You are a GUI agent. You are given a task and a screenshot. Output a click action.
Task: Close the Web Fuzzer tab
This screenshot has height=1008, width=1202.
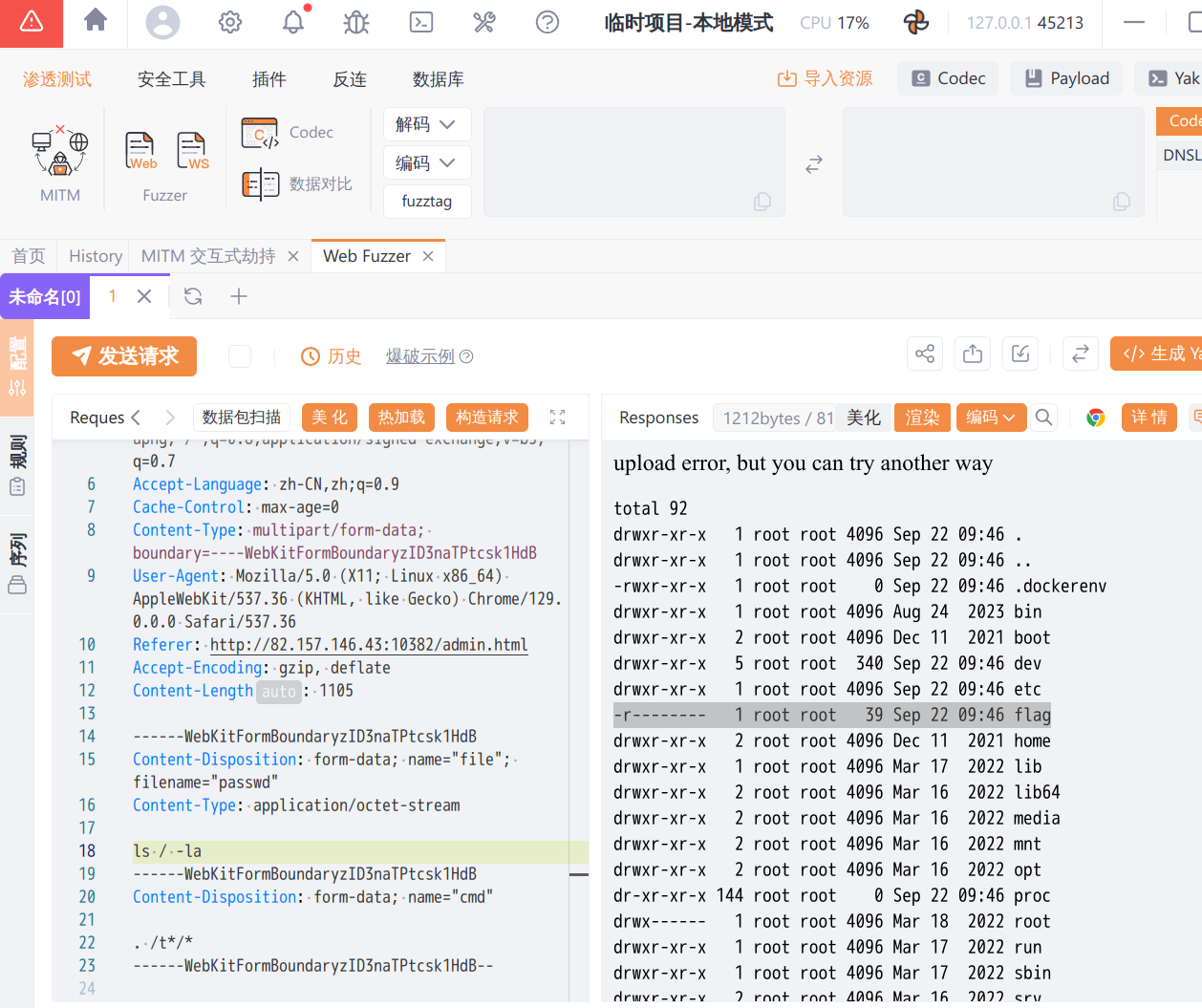point(428,256)
